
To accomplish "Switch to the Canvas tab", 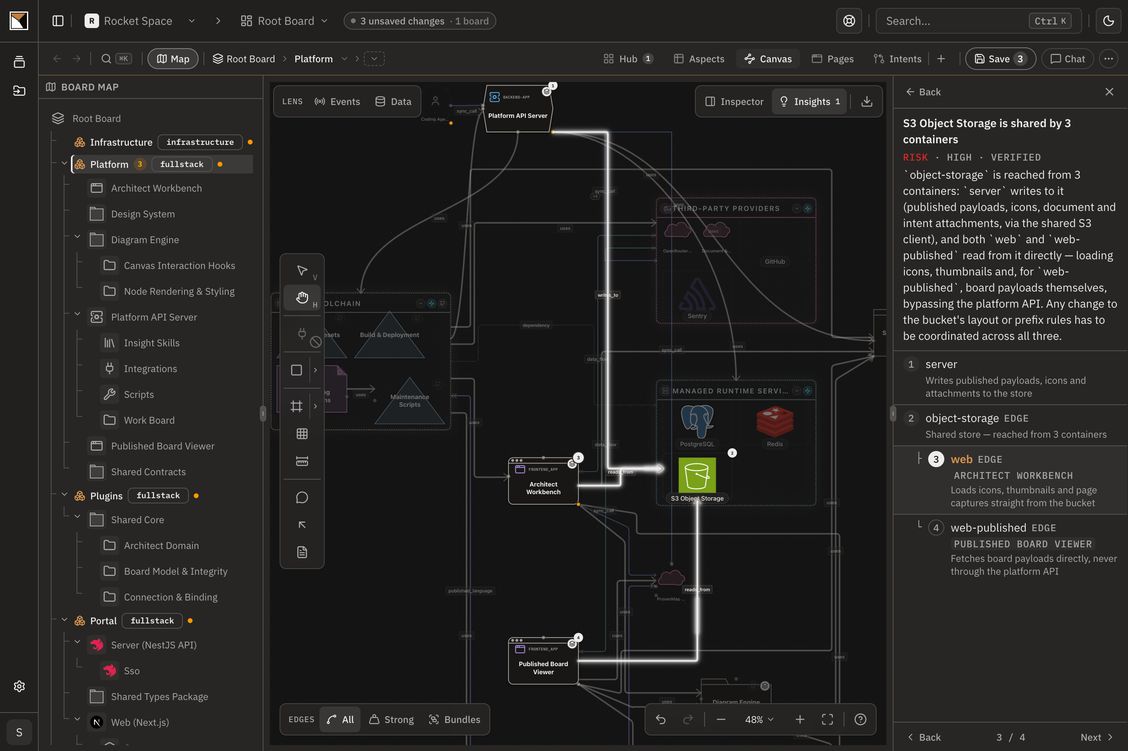I will click(x=768, y=58).
